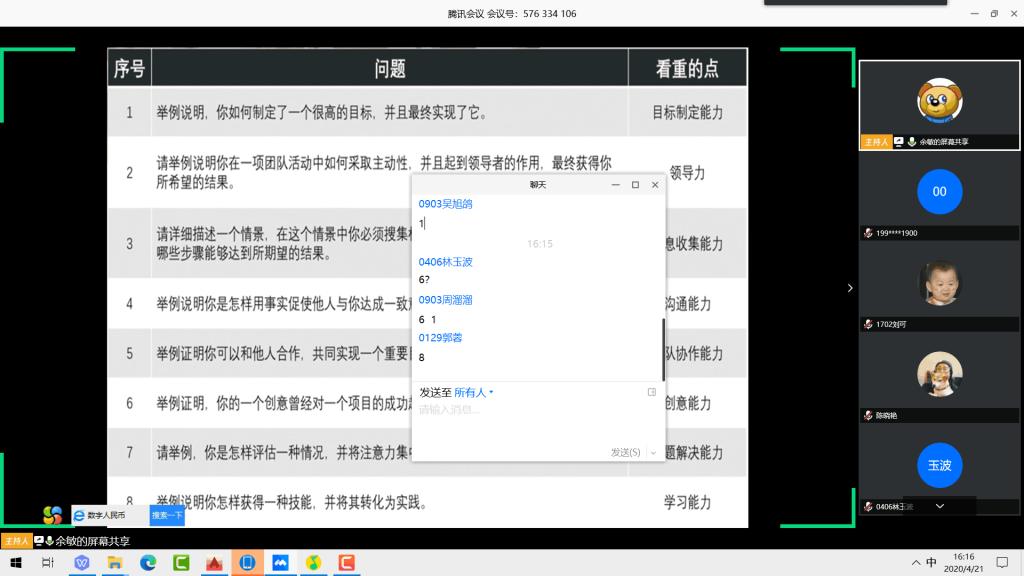Click the 搜索一下 search button
This screenshot has width=1024, height=576.
pos(167,515)
